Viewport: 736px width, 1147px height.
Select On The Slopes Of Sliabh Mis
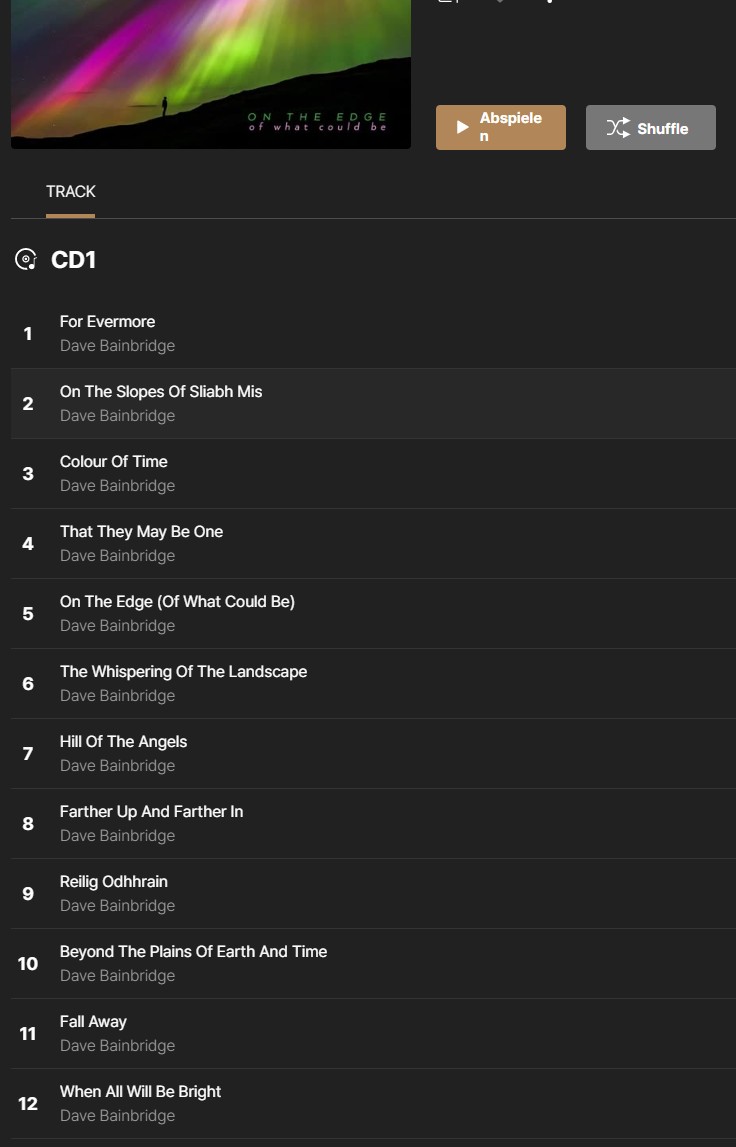coord(373,404)
